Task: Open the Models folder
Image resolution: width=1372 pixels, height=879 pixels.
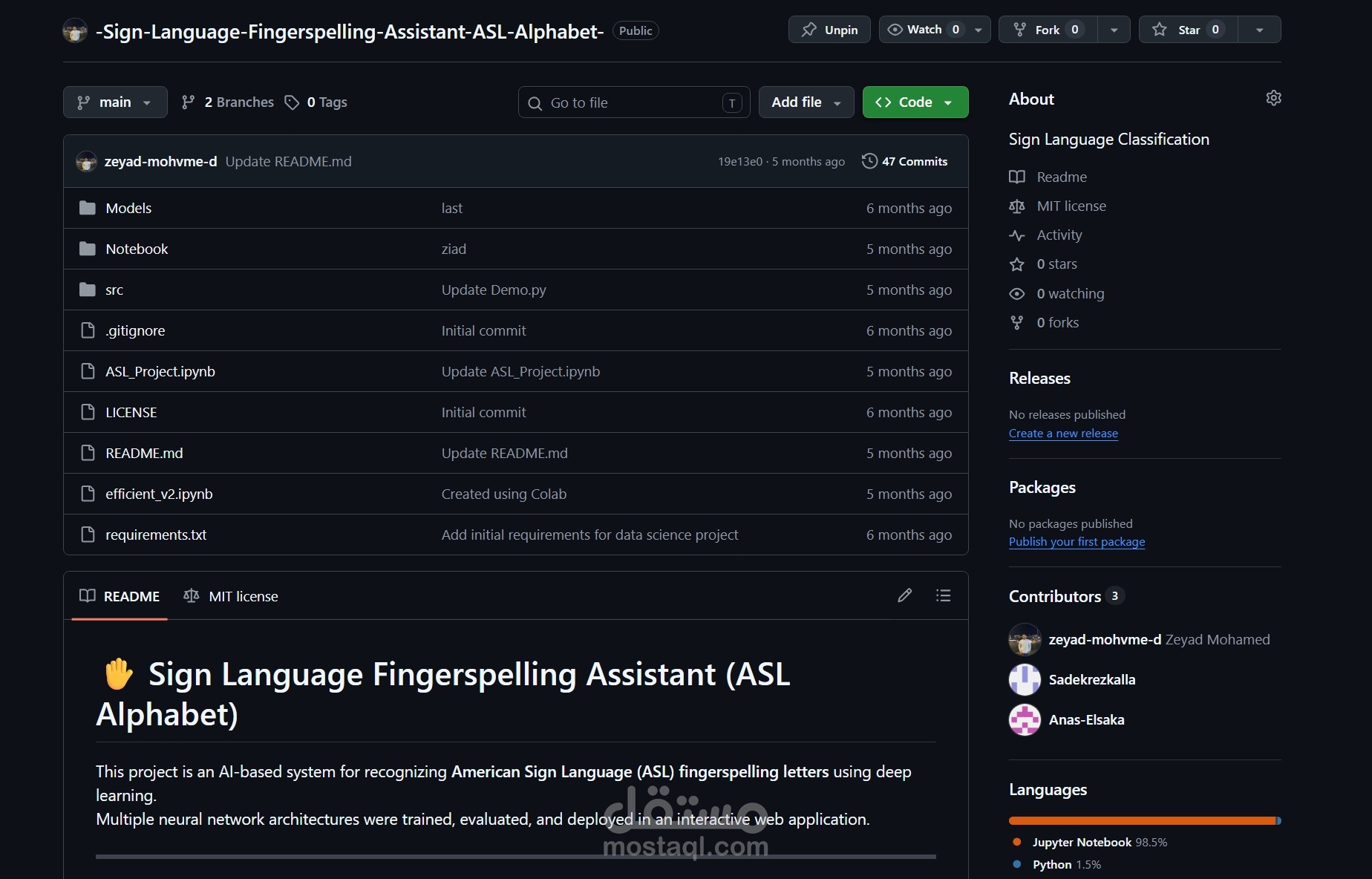Action: tap(128, 208)
